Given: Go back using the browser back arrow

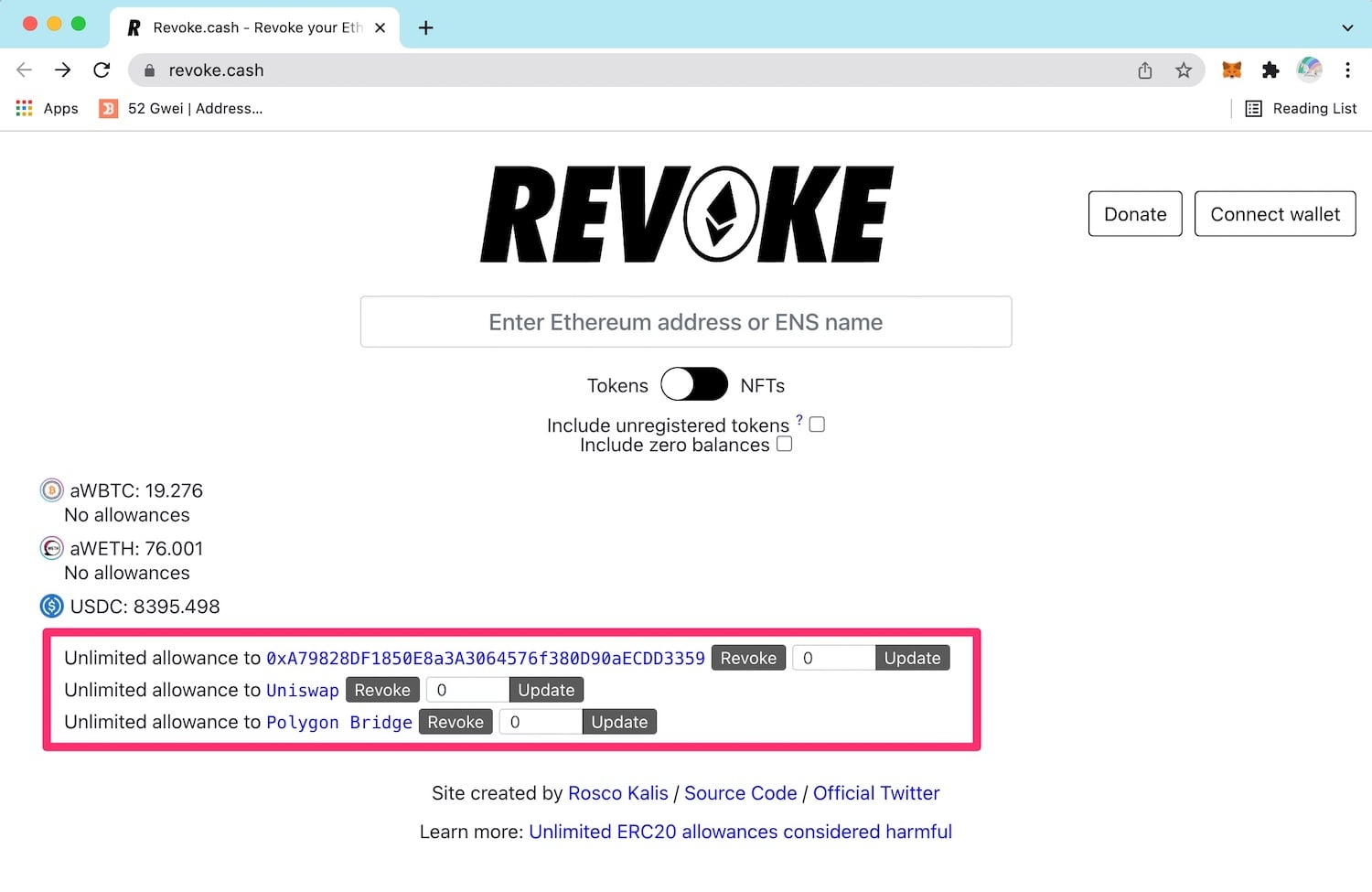Looking at the screenshot, I should [x=25, y=70].
